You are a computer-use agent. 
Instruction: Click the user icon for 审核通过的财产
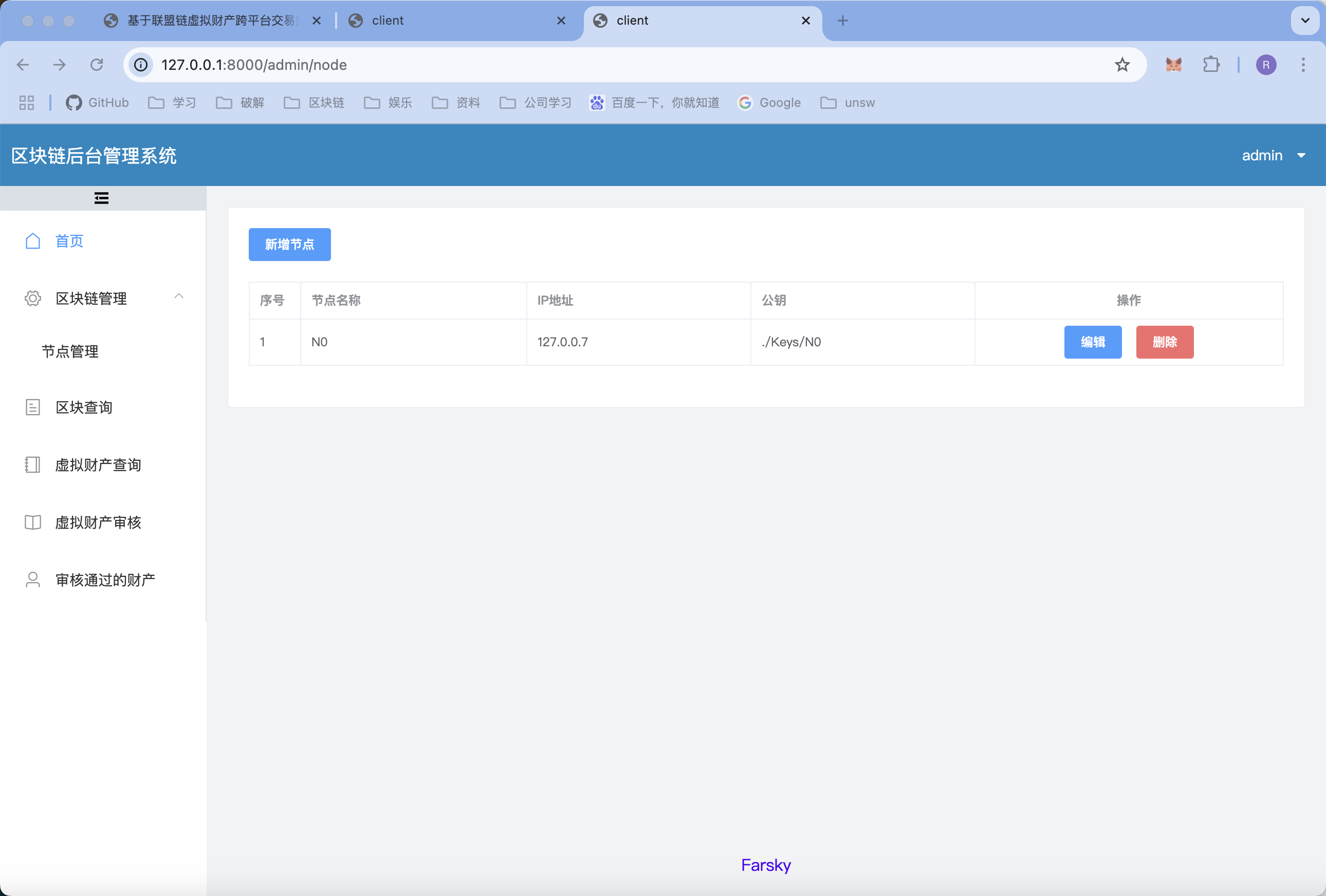pos(33,580)
